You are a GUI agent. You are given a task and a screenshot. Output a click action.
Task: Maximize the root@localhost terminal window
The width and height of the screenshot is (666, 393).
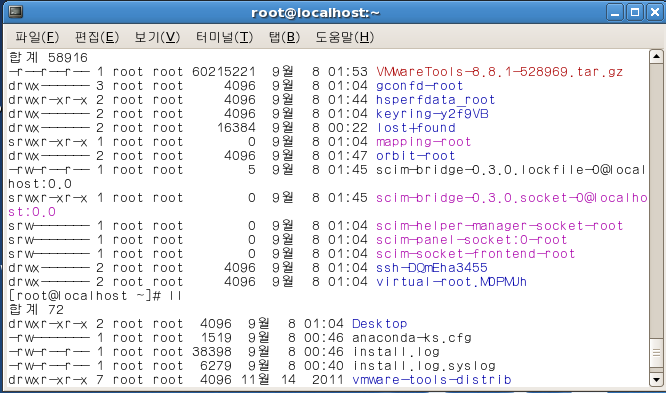(x=635, y=12)
